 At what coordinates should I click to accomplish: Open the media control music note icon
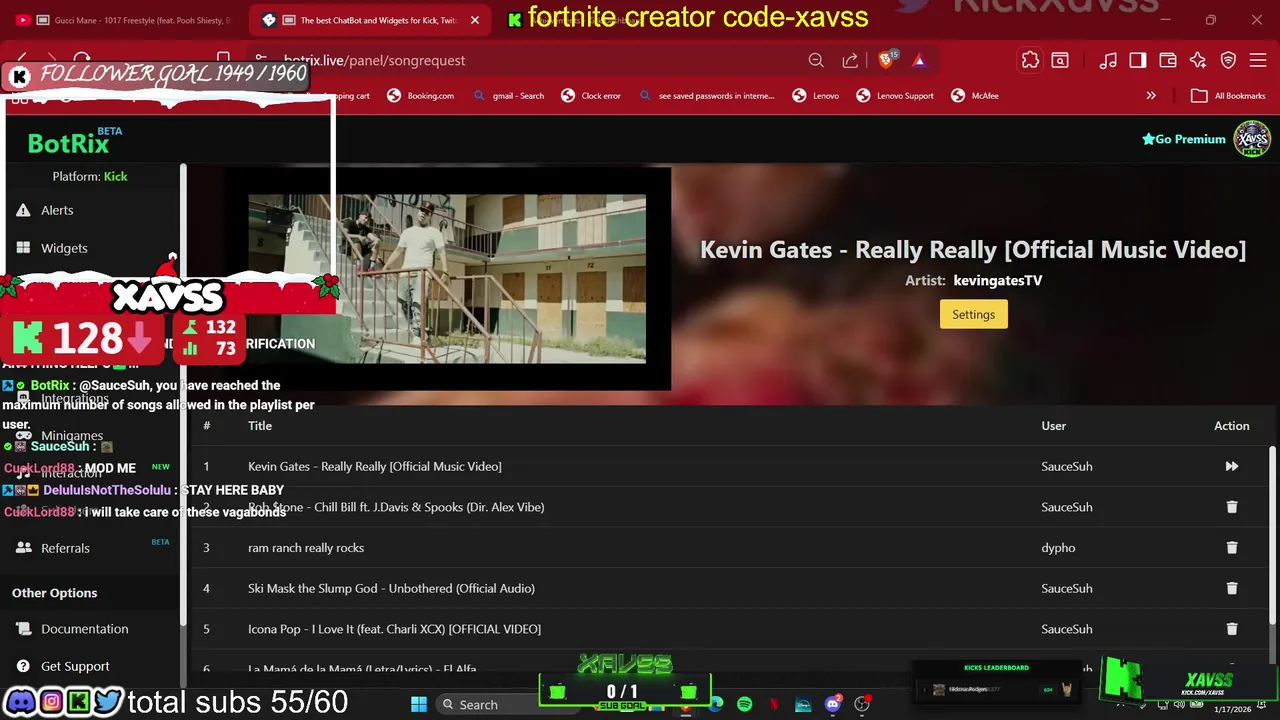click(1108, 60)
